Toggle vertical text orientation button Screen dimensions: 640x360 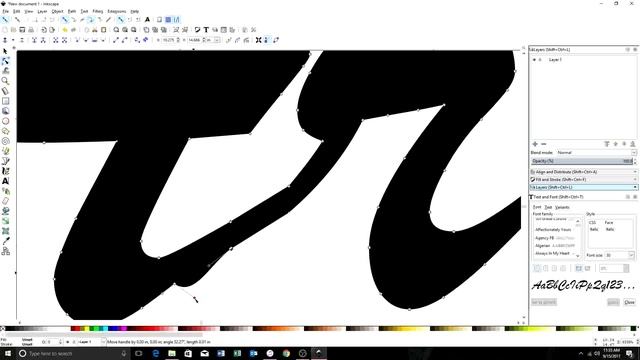click(x=588, y=268)
